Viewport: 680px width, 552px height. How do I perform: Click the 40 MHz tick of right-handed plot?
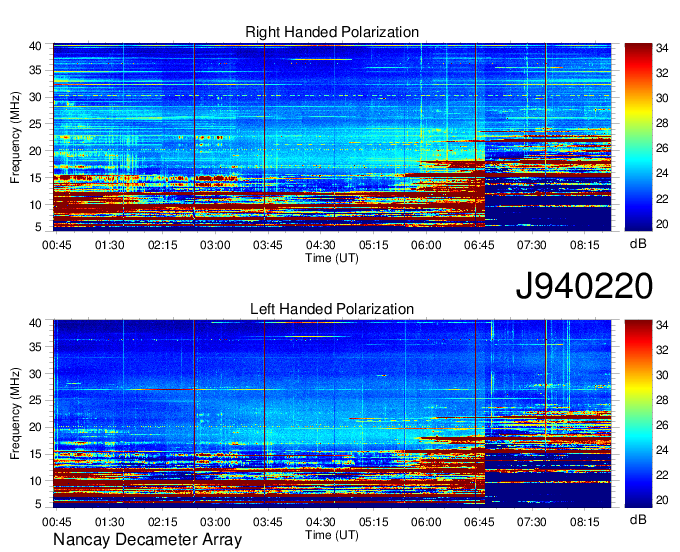pyautogui.click(x=35, y=46)
